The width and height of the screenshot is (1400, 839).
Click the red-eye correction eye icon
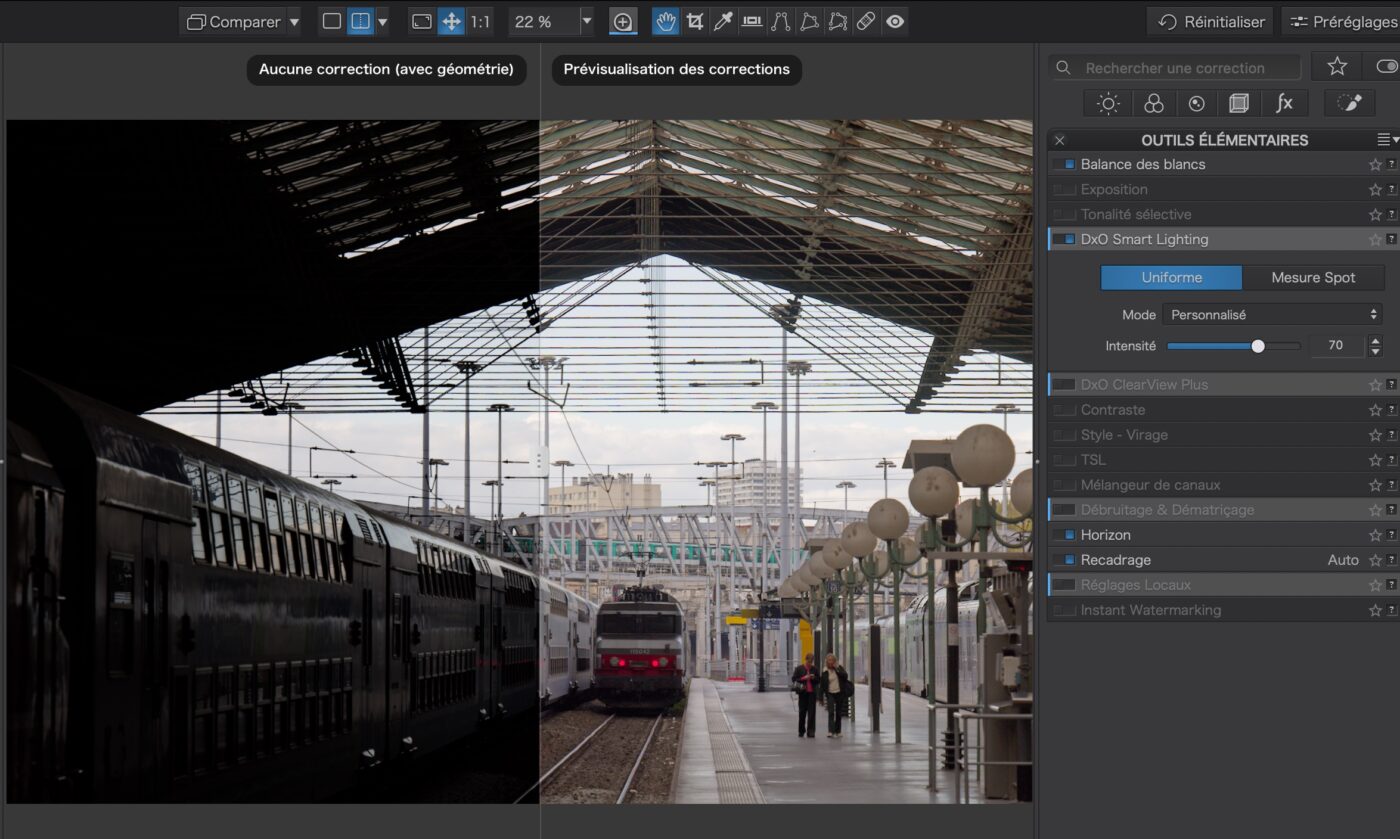coord(895,21)
